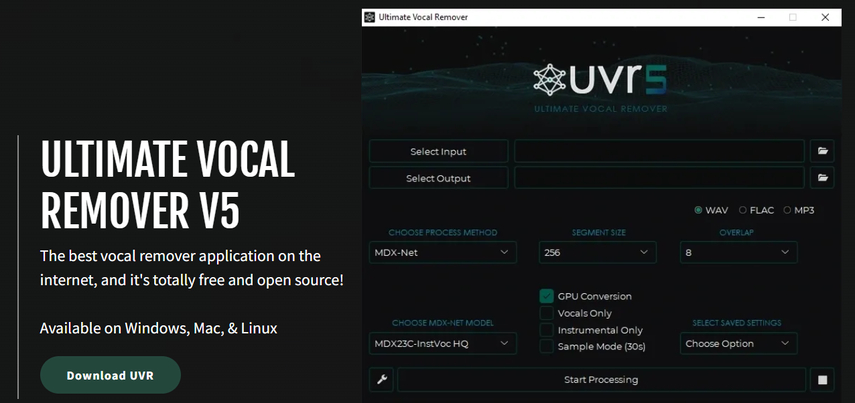The image size is (855, 403).
Task: Click the Download UVR button
Action: 110,375
